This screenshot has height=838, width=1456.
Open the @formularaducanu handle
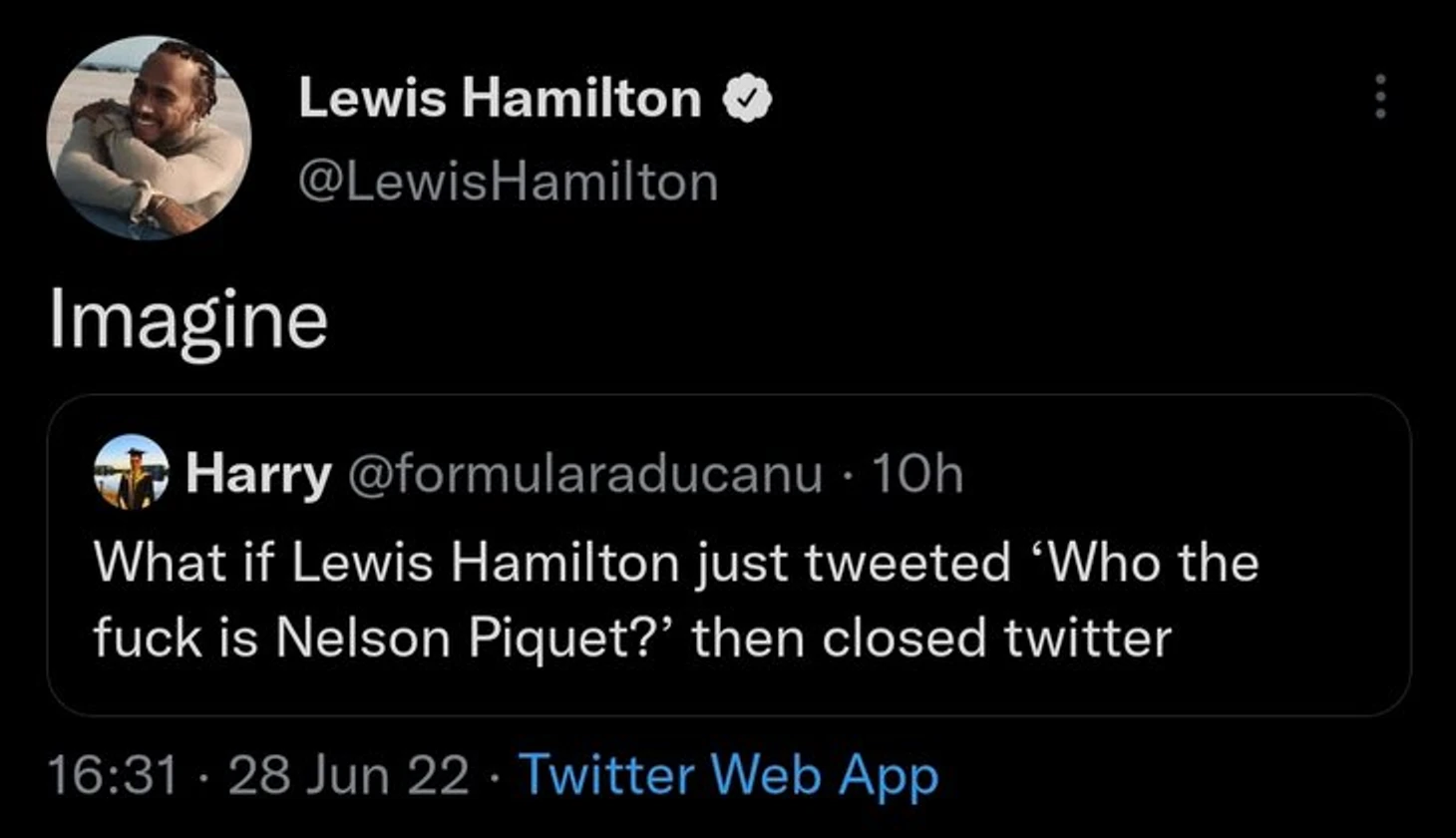(584, 474)
